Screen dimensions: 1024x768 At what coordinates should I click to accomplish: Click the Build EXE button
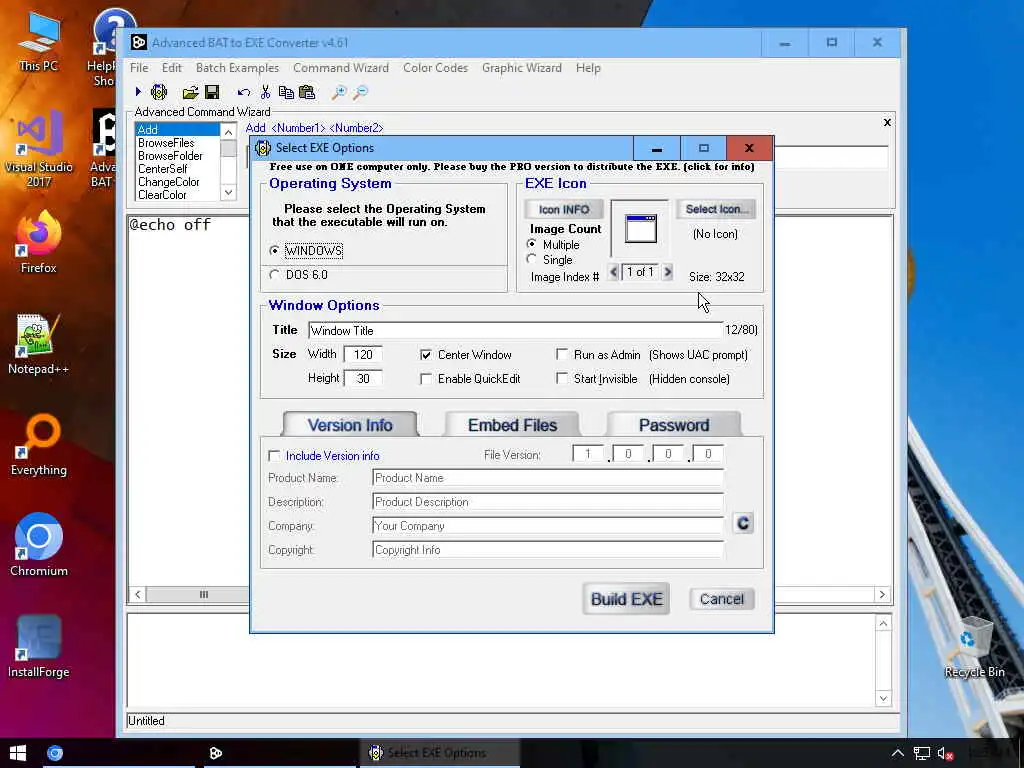coord(626,599)
